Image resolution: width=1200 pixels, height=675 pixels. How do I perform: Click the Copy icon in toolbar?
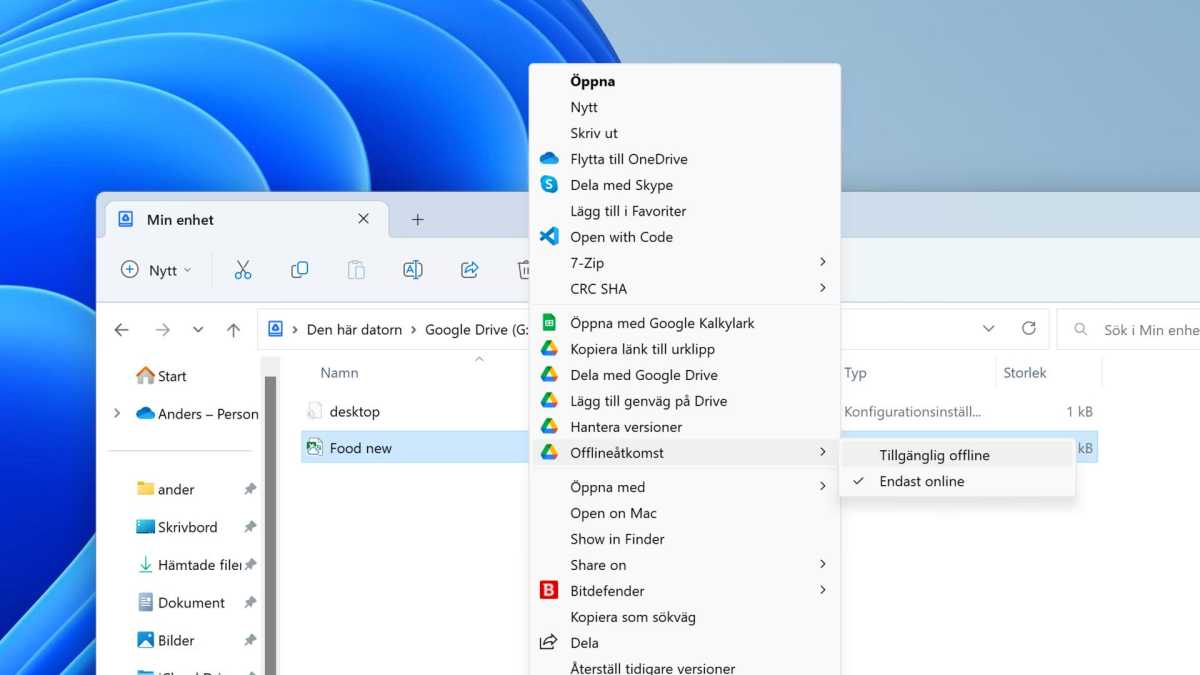coord(299,270)
